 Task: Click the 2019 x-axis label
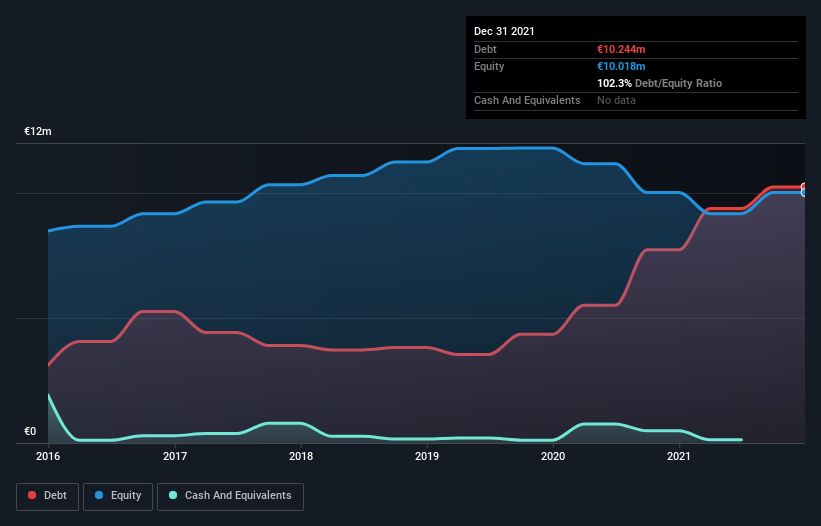click(427, 456)
